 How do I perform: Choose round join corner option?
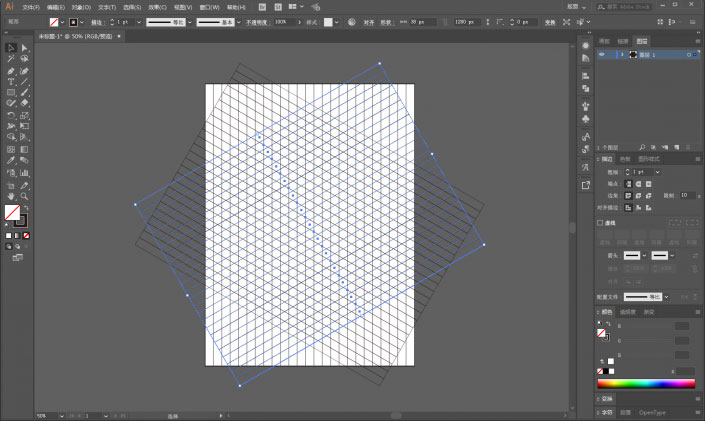pos(638,196)
